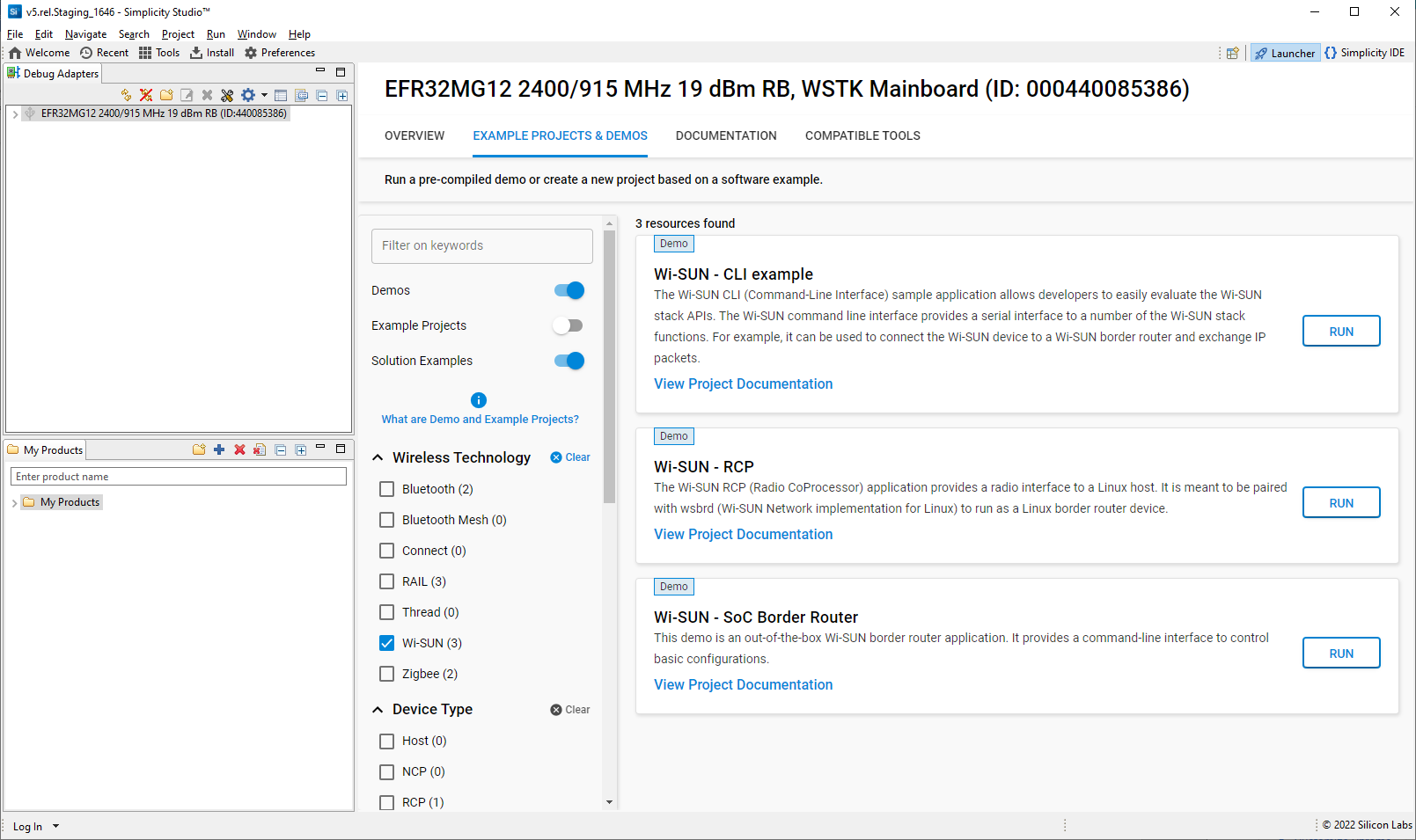Type in the Filter on keywords field

tap(481, 245)
